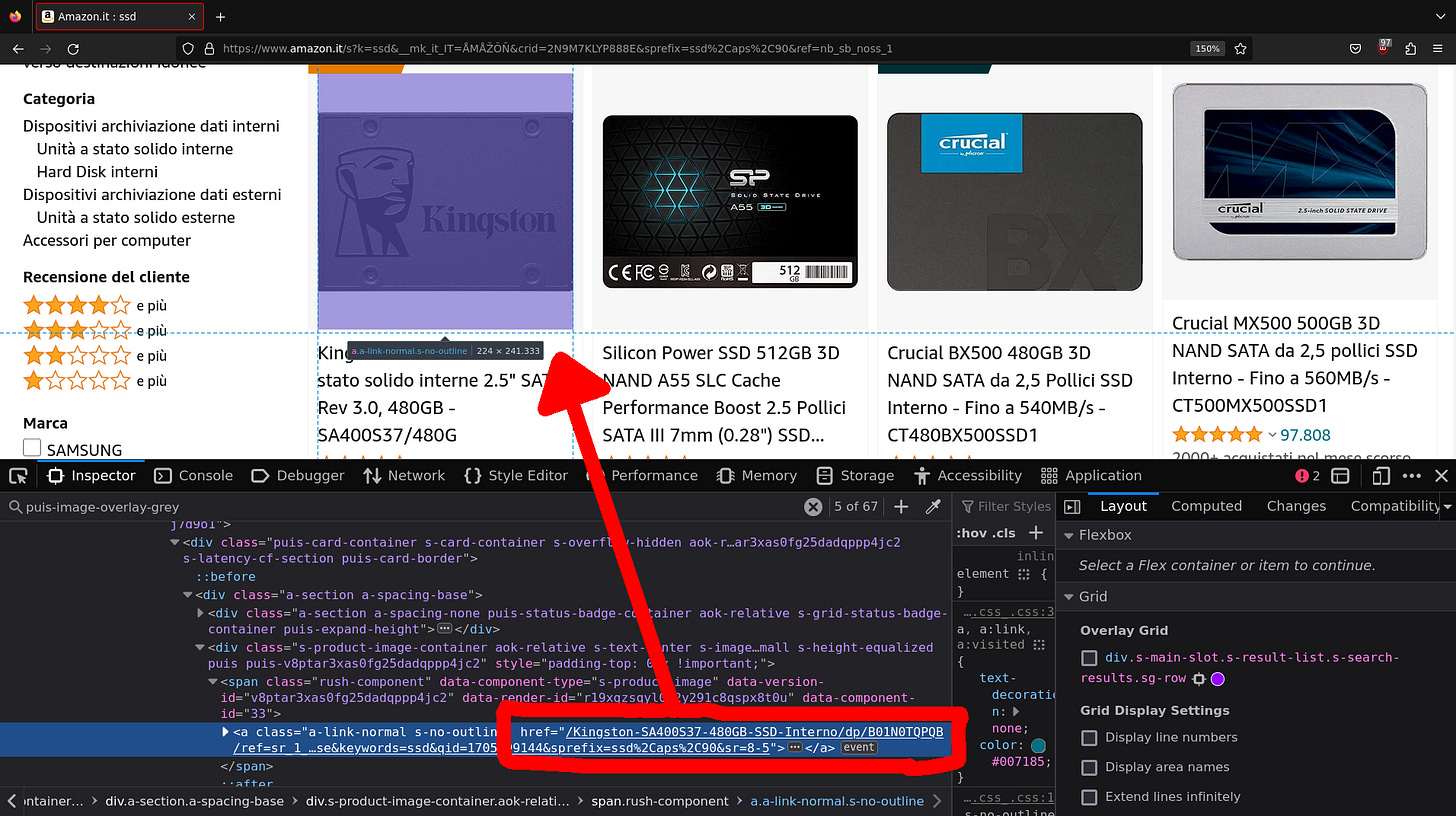Select the eyedropper icon next to the markup search
Image resolution: width=1456 pixels, height=816 pixels.
pyautogui.click(x=934, y=507)
